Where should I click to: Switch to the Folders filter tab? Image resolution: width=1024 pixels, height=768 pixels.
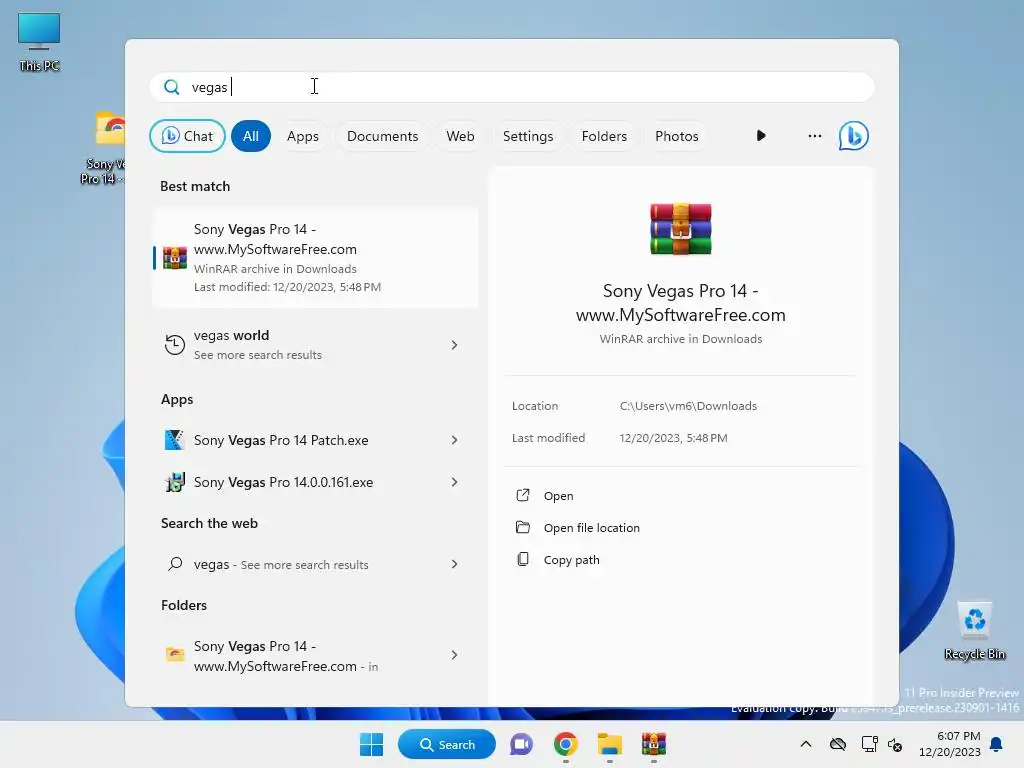click(x=604, y=136)
